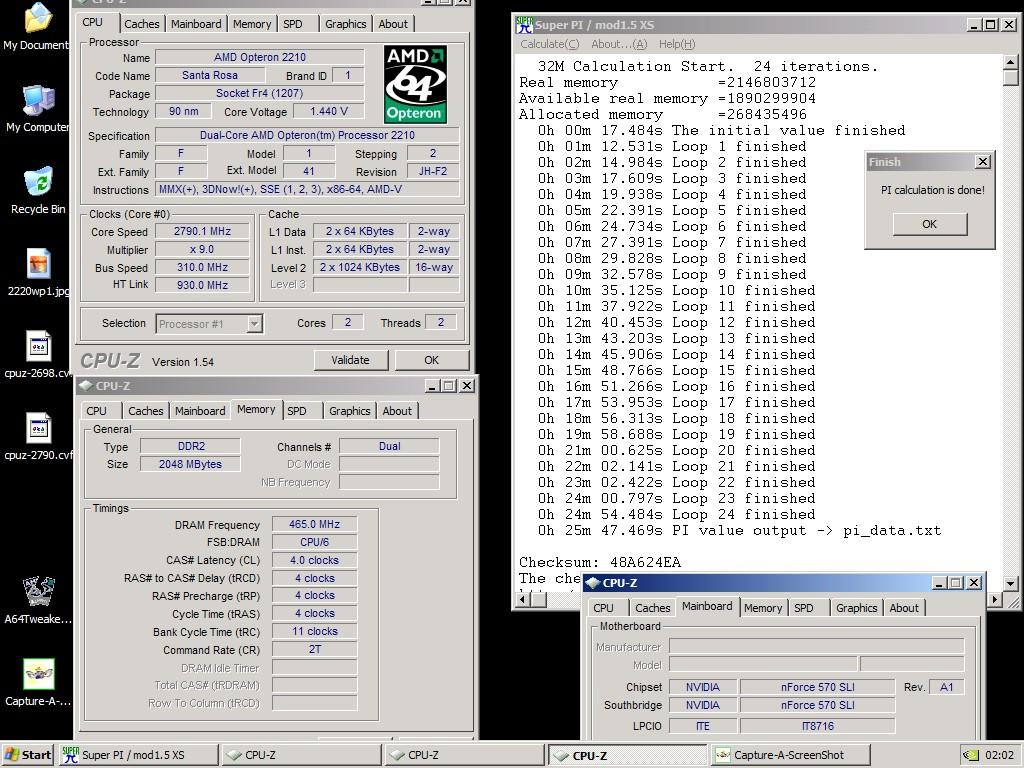Viewport: 1024px width, 768px height.
Task: Click the AMD 64 Opteron logo
Action: [415, 84]
